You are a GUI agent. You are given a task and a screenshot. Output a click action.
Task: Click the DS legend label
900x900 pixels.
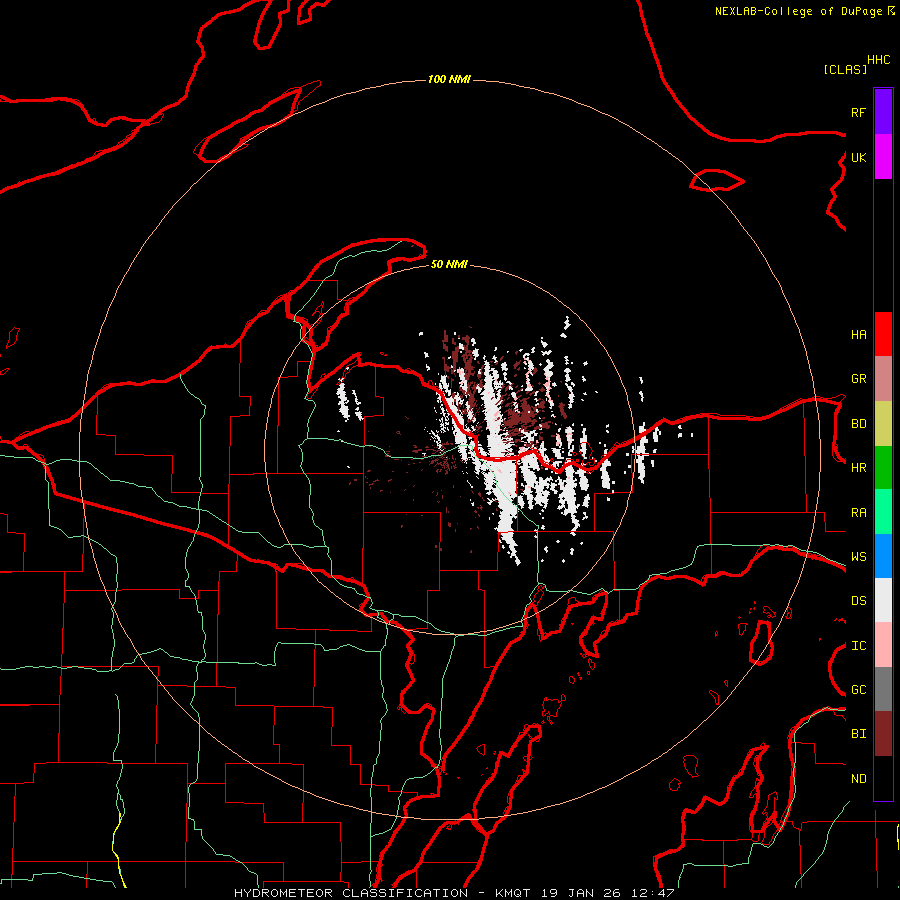point(858,601)
